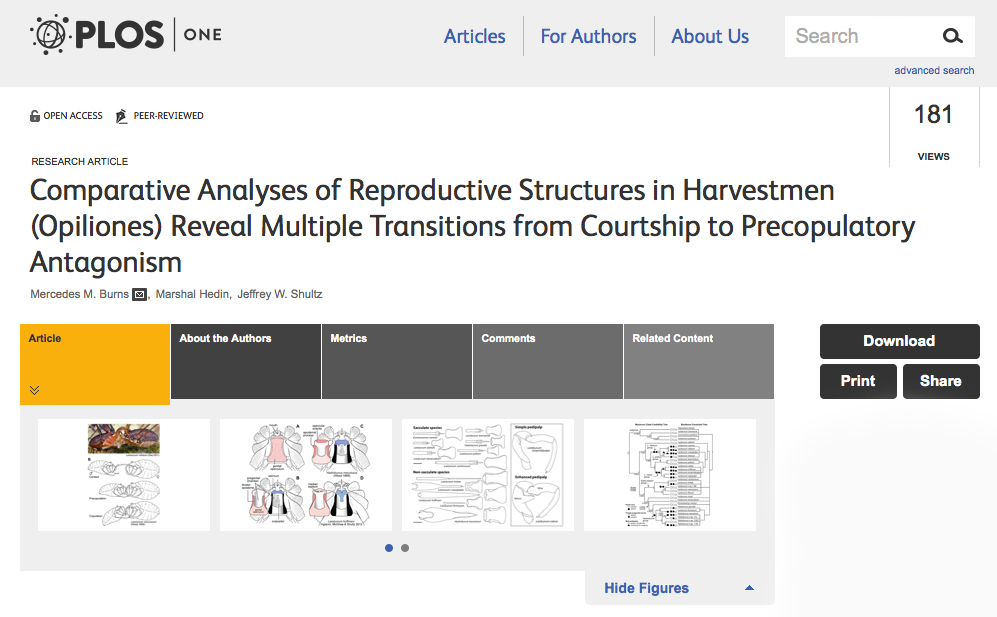
Task: Select the first carousel page dot
Action: click(389, 548)
